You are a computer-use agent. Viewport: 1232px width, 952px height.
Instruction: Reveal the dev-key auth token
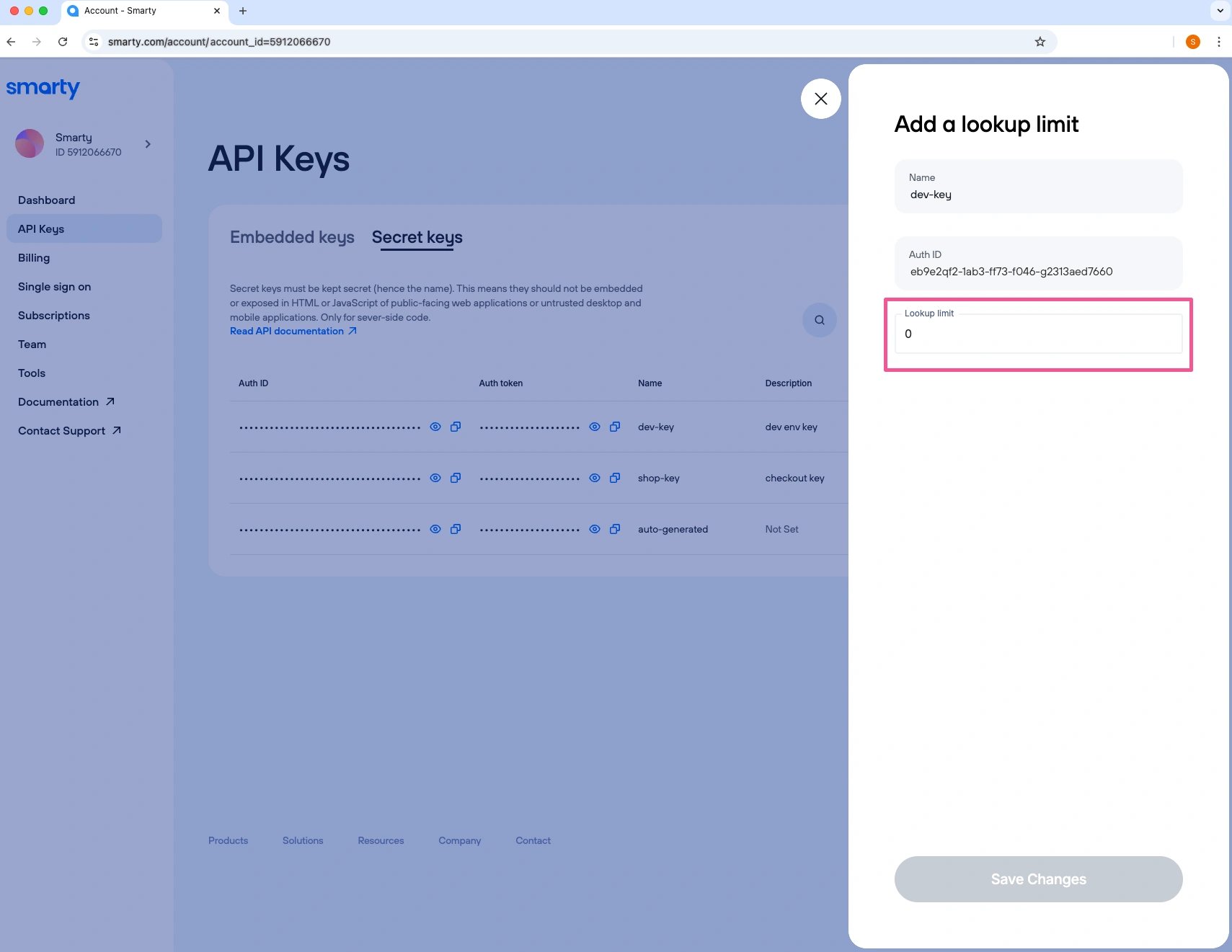point(593,427)
